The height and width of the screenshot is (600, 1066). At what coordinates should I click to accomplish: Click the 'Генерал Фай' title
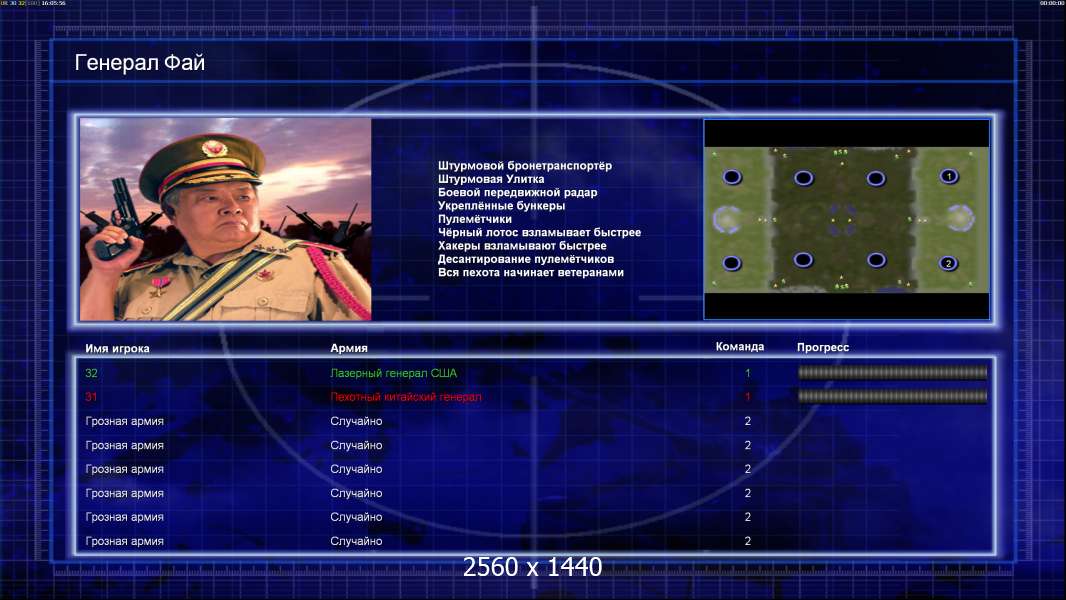[139, 63]
